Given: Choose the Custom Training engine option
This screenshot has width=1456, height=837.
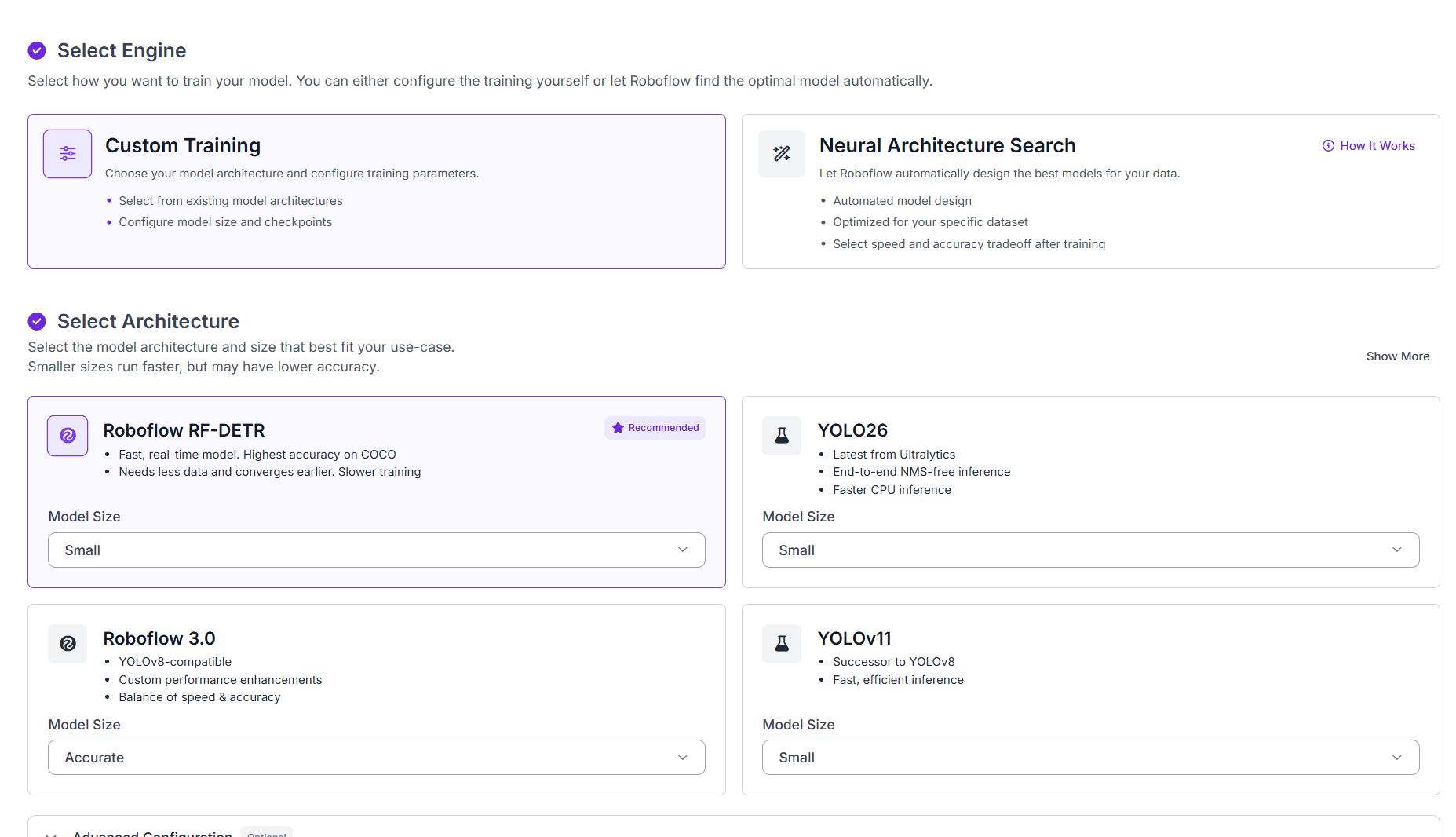Looking at the screenshot, I should click(x=377, y=191).
